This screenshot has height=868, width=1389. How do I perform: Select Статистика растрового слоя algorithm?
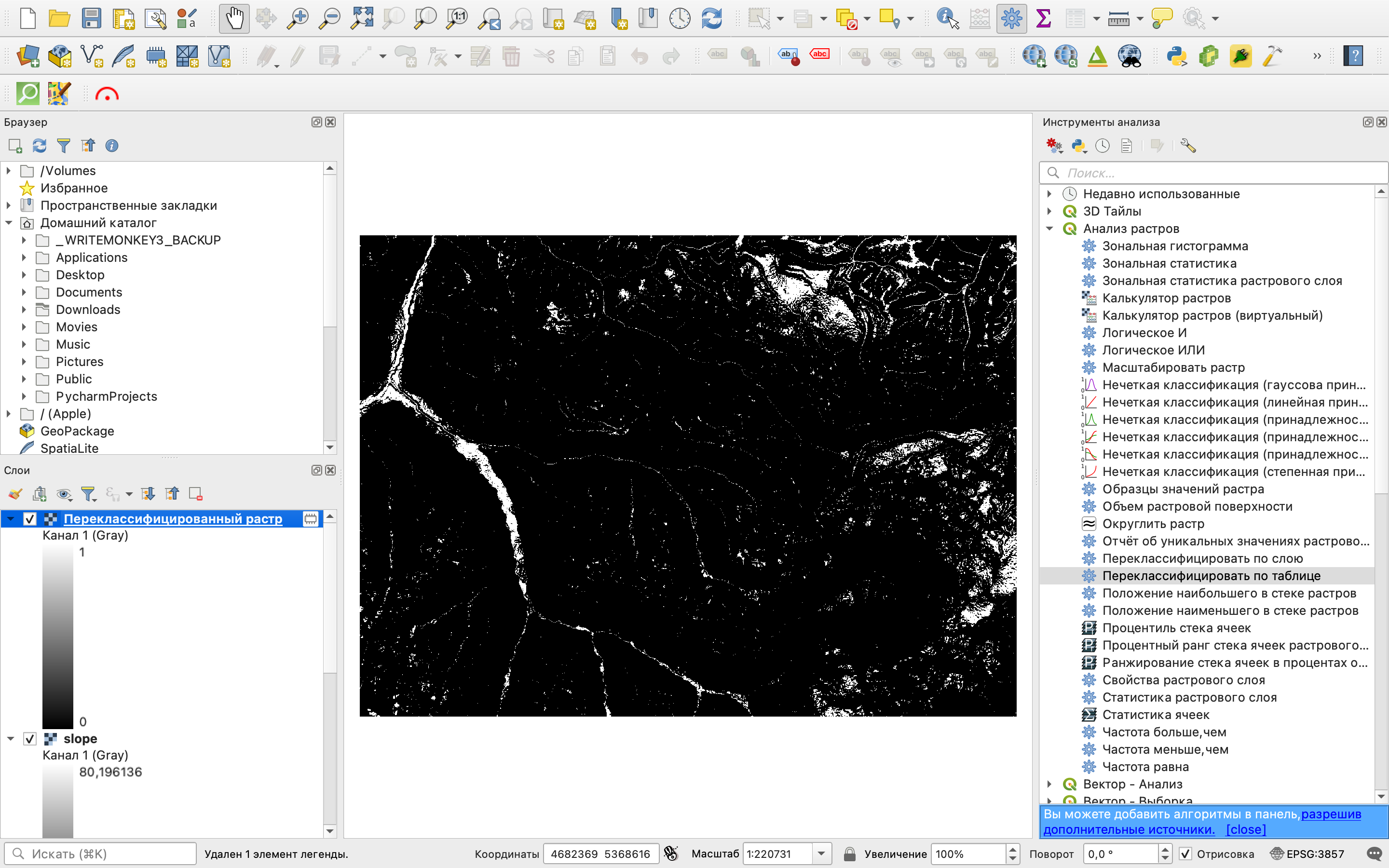click(x=1189, y=697)
